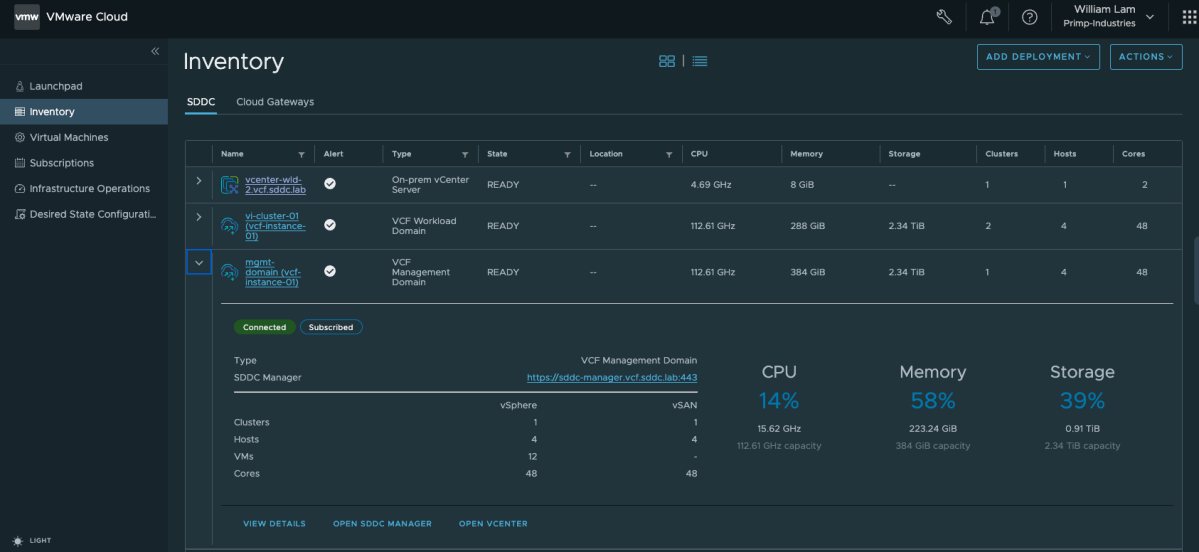Go to Launchpad in sidebar

click(56, 86)
